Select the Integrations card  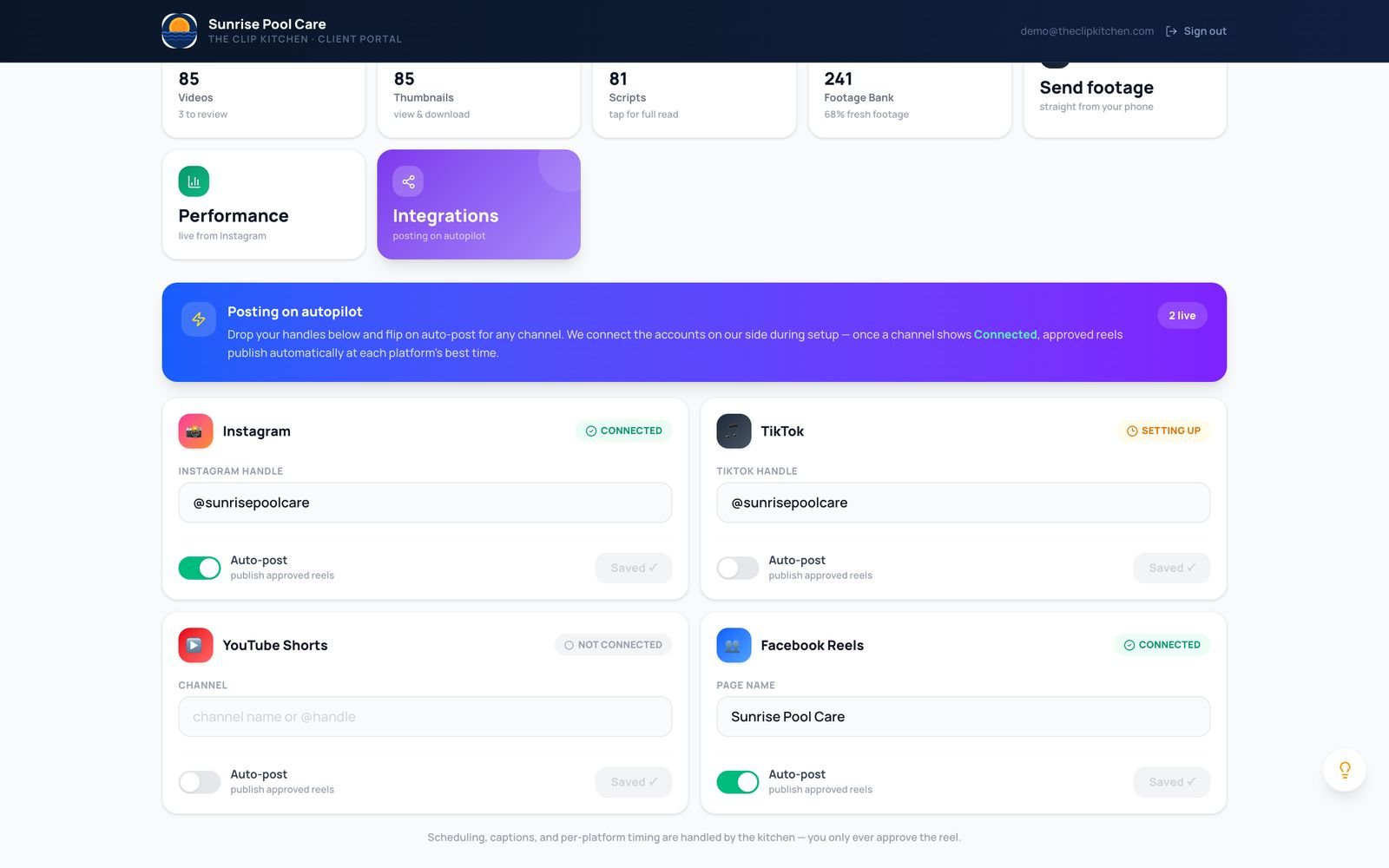(x=479, y=205)
